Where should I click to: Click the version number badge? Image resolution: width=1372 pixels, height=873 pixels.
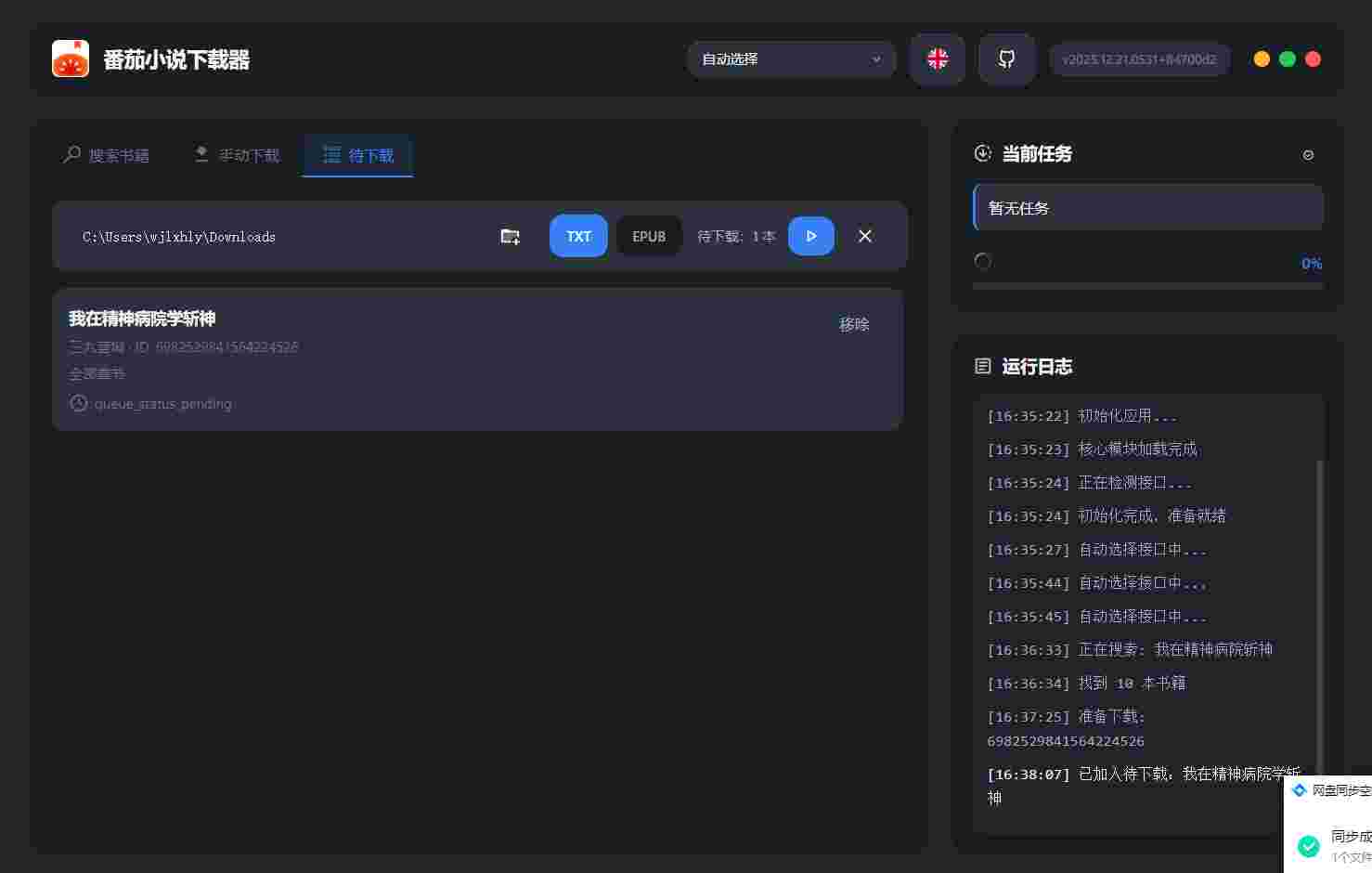[x=1139, y=59]
